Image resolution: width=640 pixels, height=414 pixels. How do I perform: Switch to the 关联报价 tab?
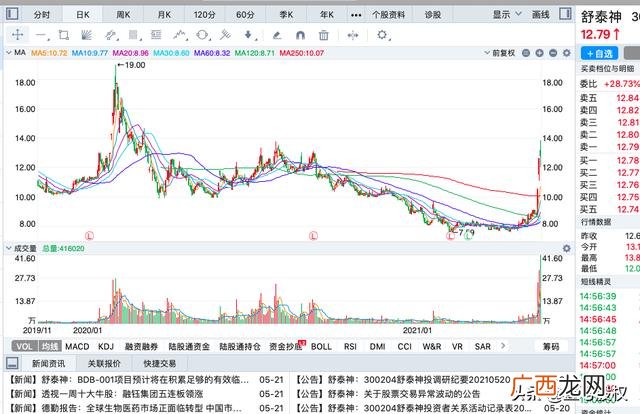[104, 363]
